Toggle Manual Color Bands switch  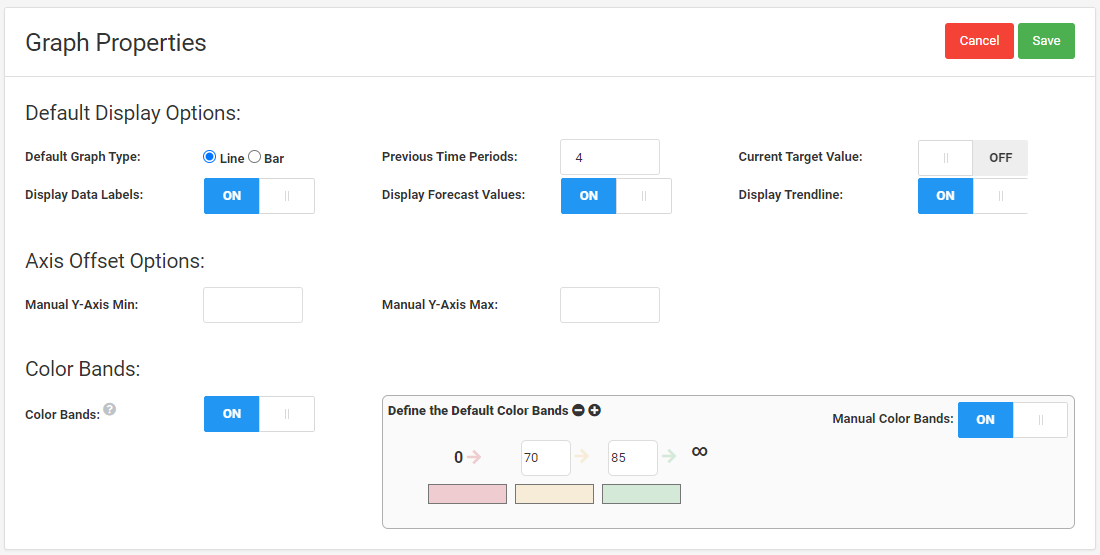coord(1012,420)
